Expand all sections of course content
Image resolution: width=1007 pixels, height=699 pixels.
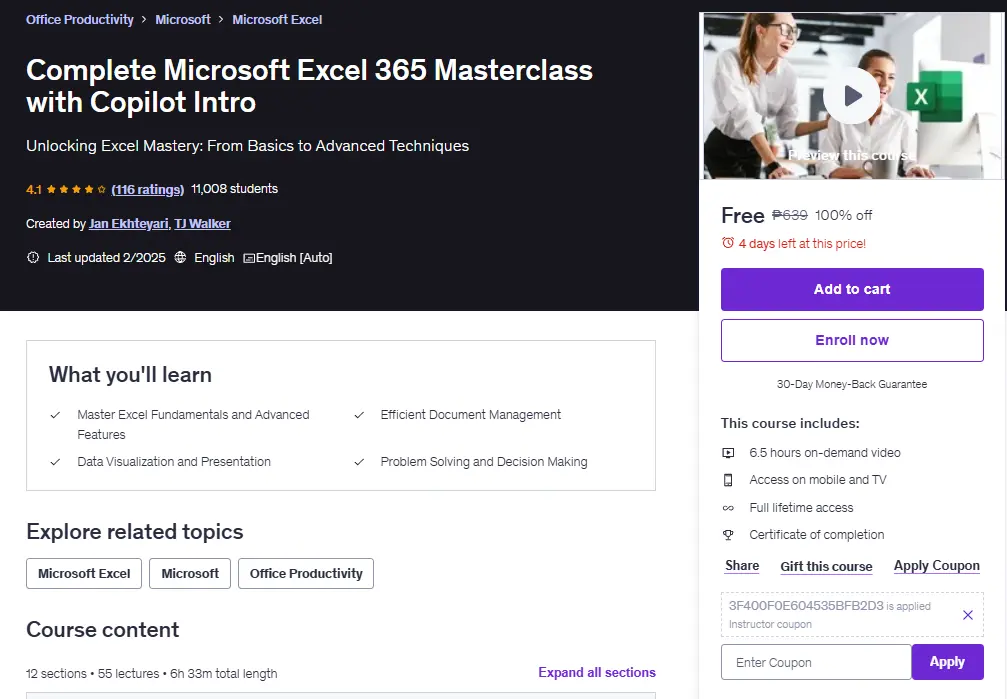tap(597, 673)
